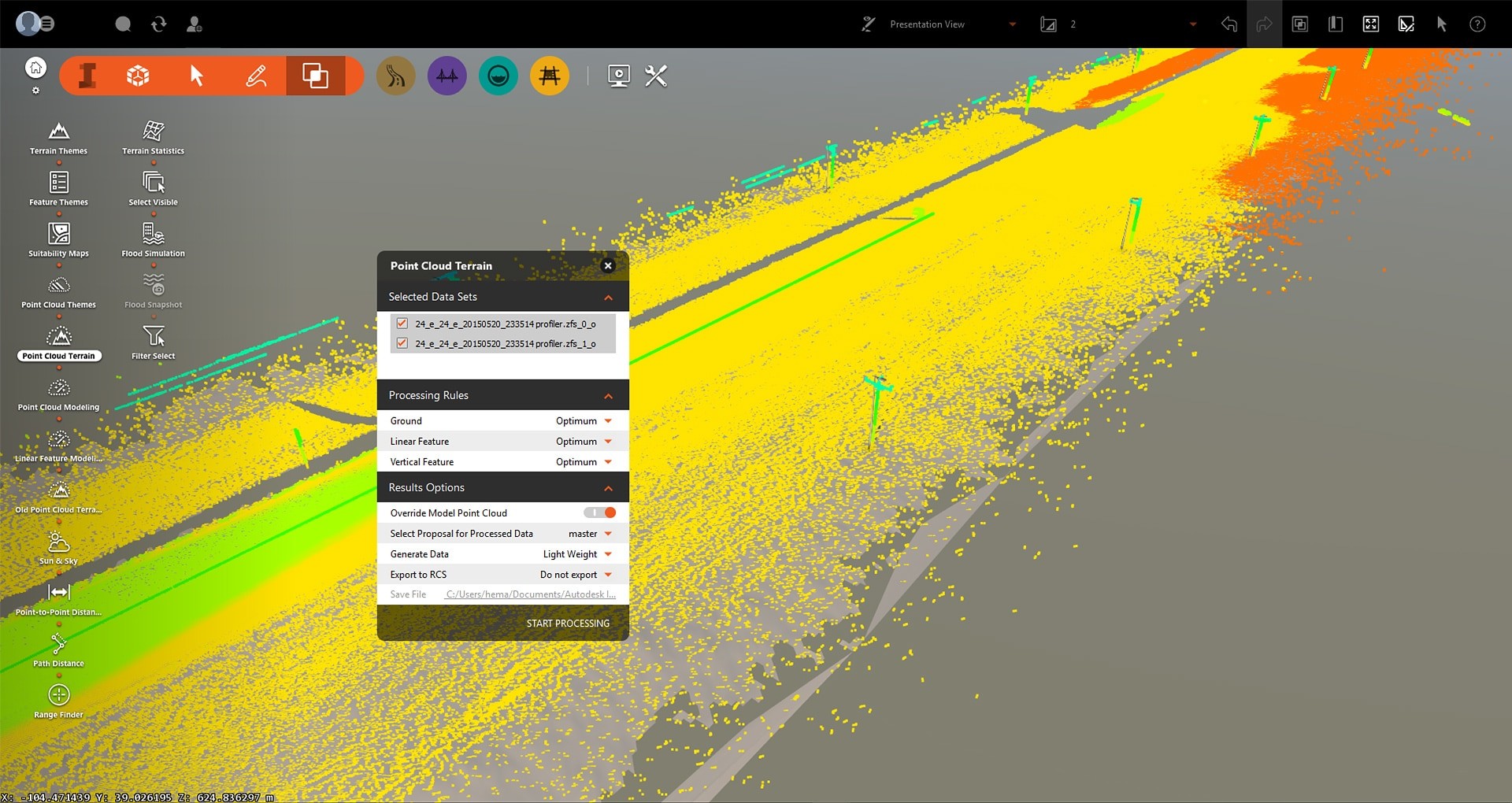Click the sync refresh icon in top bar
This screenshot has height=803, width=1512.
pos(159,24)
